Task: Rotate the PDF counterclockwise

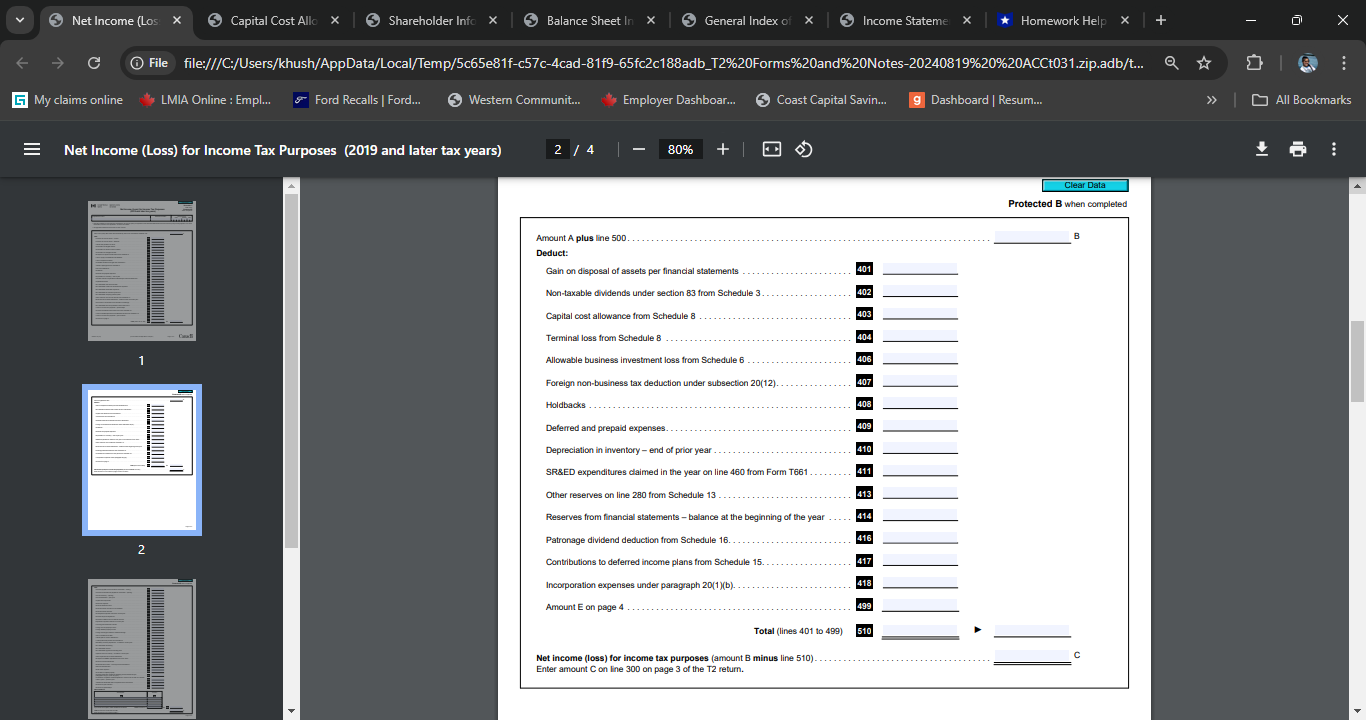Action: (x=803, y=149)
